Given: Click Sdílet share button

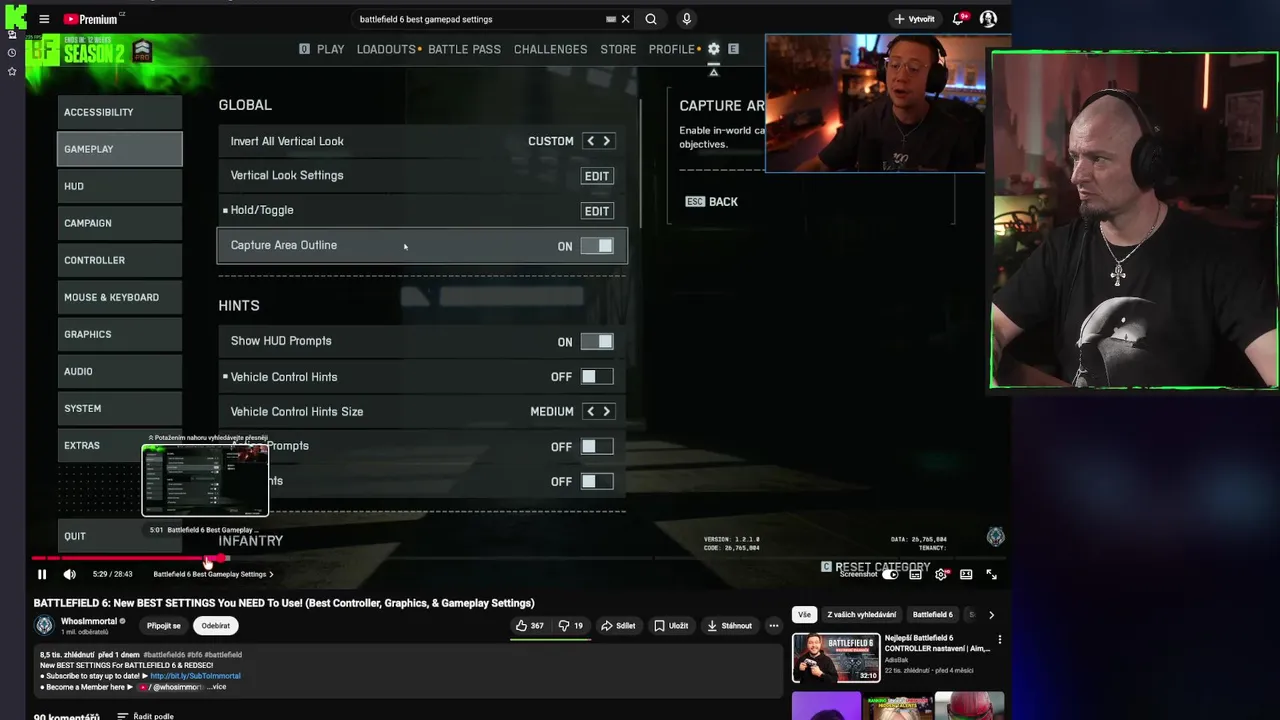Looking at the screenshot, I should click(x=618, y=626).
